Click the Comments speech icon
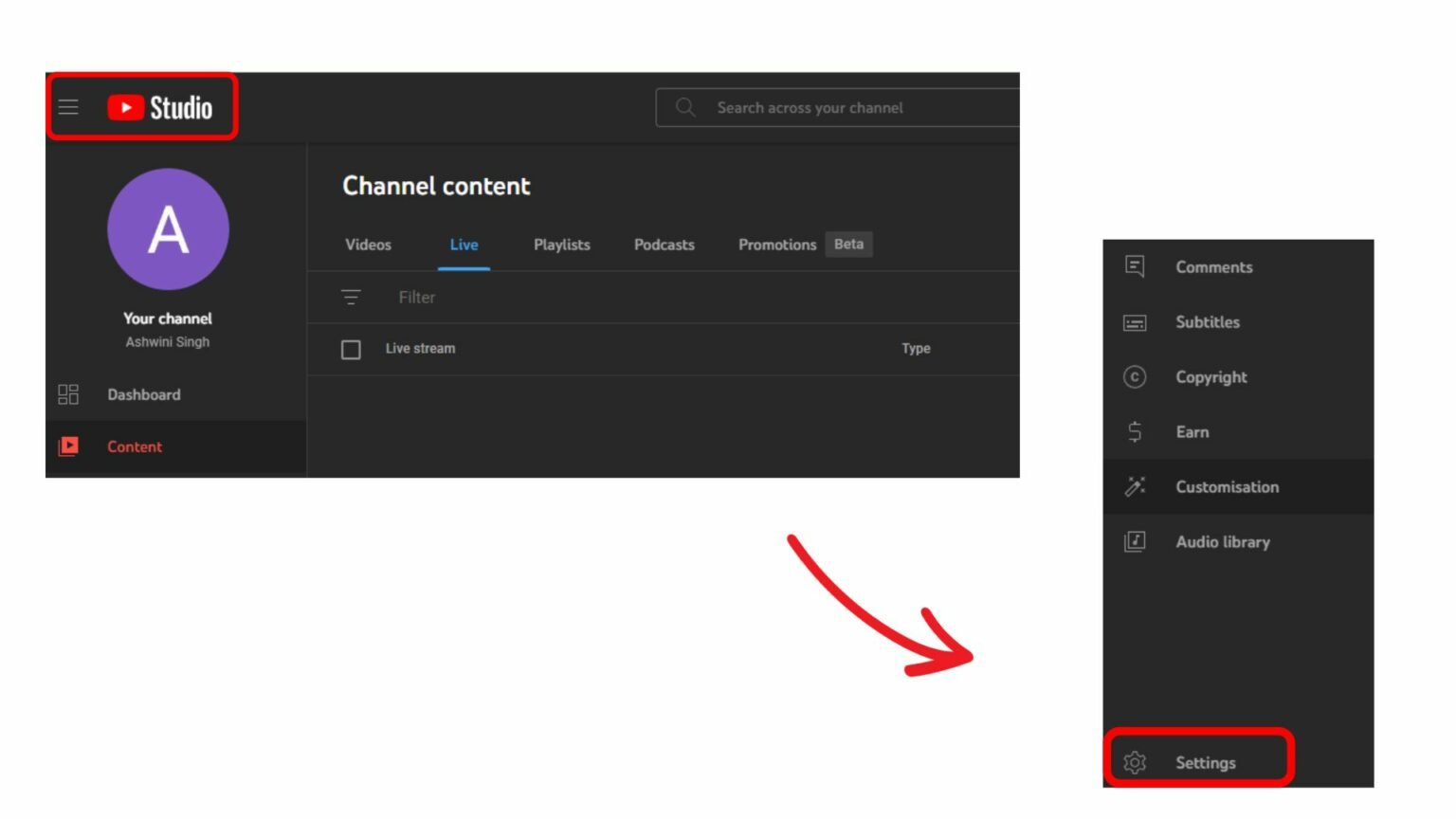Screen dimensions: 1456x819 tap(1135, 266)
